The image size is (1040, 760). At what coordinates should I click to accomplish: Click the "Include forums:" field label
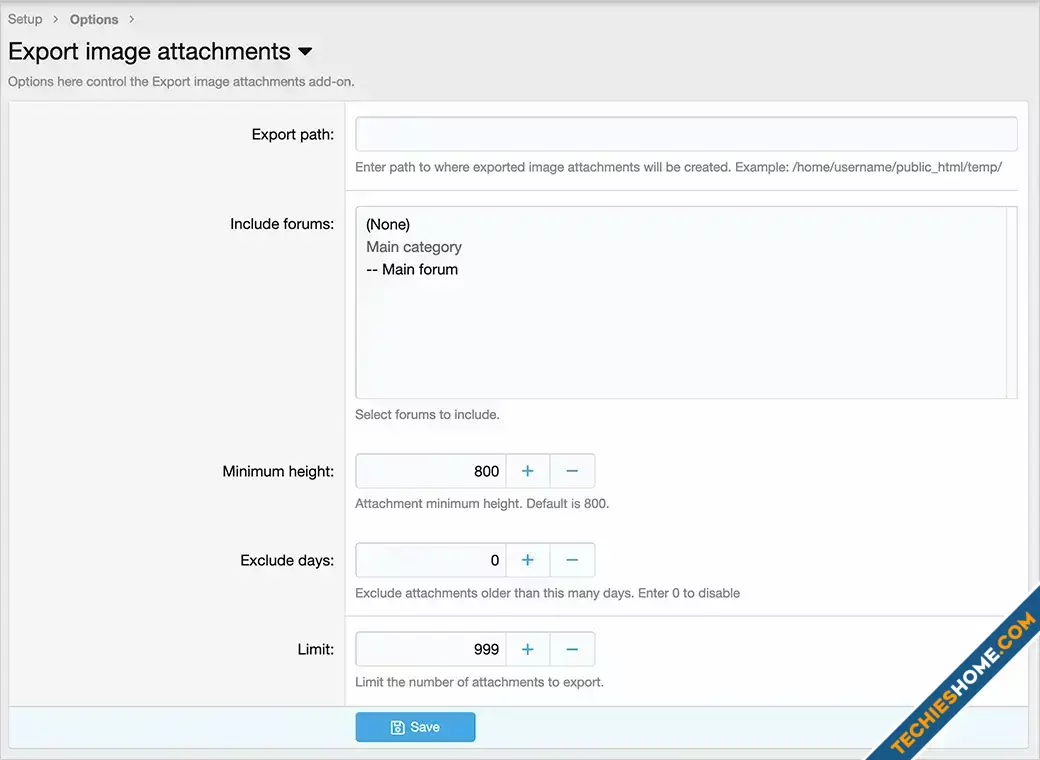[x=282, y=224]
